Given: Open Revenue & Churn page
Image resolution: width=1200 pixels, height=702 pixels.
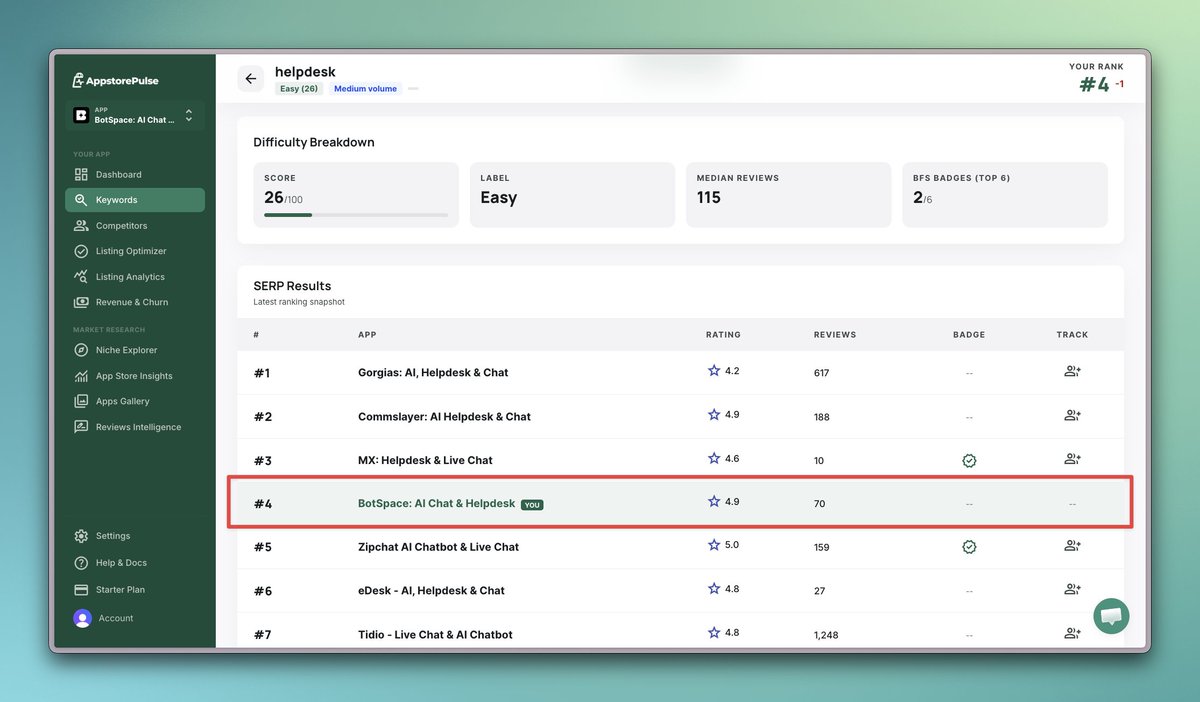Looking at the screenshot, I should click(x=135, y=302).
